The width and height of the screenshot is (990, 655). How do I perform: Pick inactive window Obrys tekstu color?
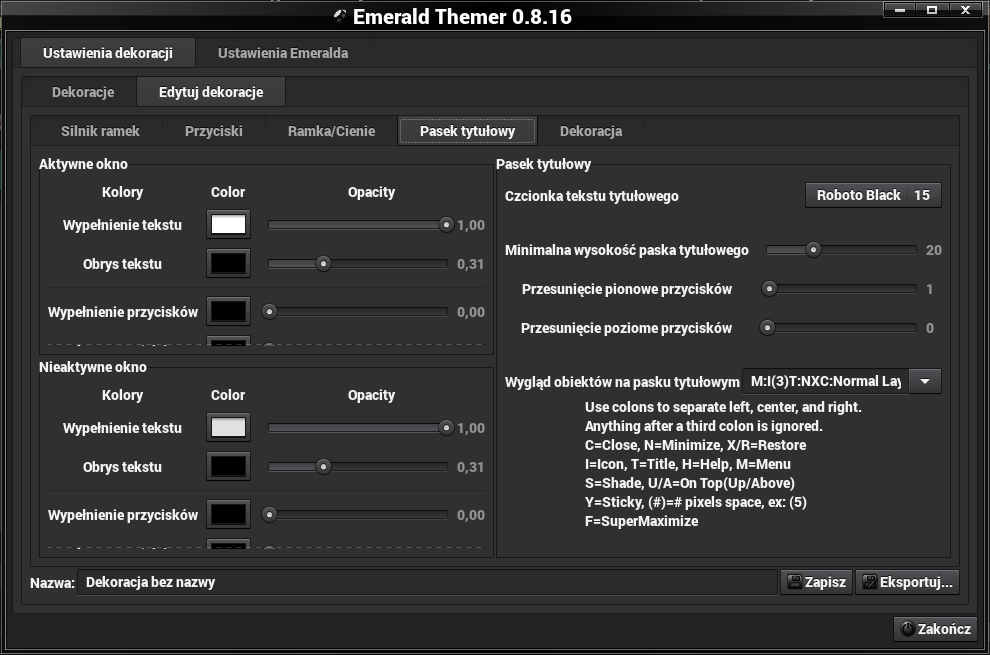click(x=229, y=467)
